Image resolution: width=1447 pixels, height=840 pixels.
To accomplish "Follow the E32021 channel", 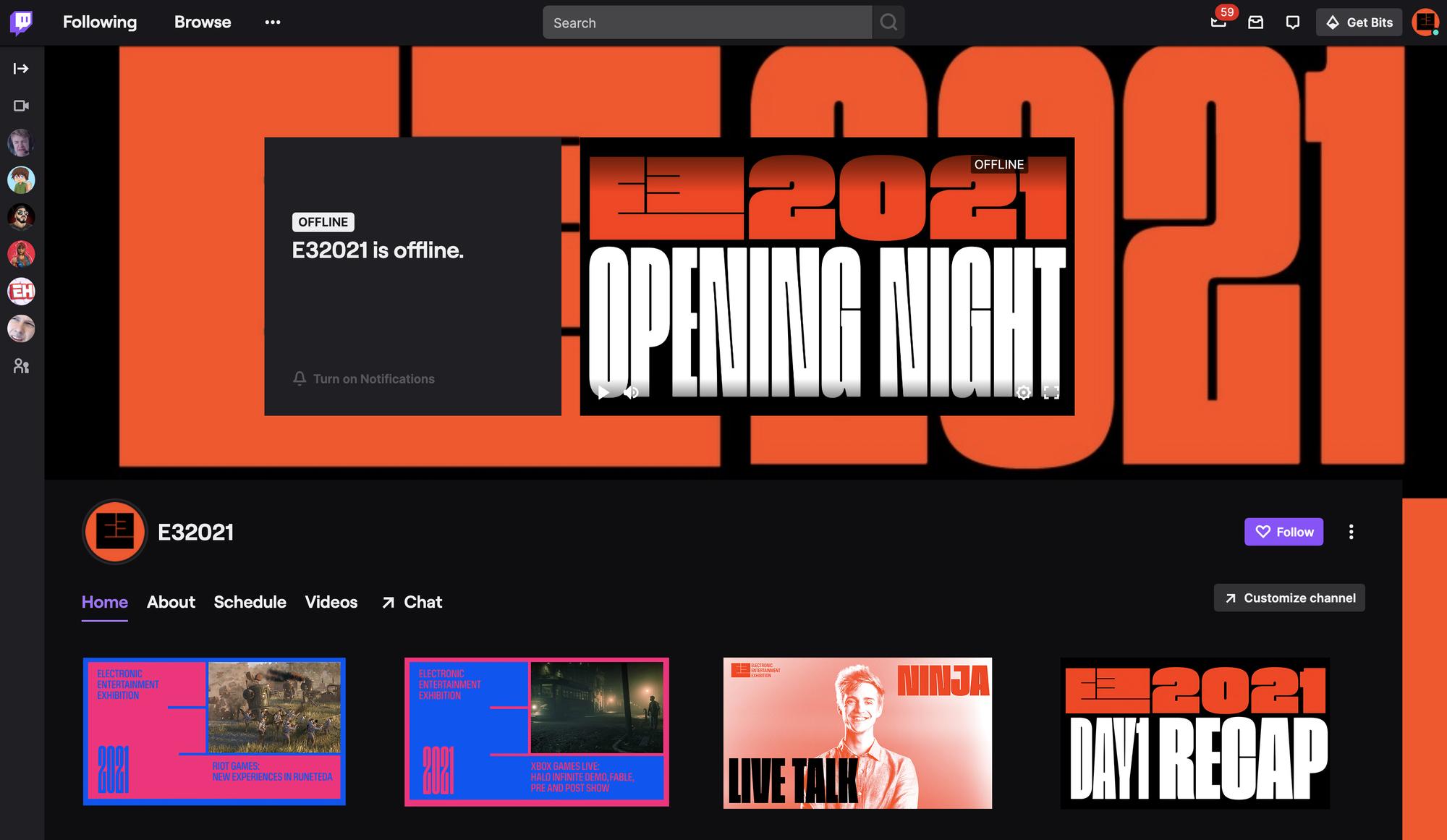I will [1283, 532].
